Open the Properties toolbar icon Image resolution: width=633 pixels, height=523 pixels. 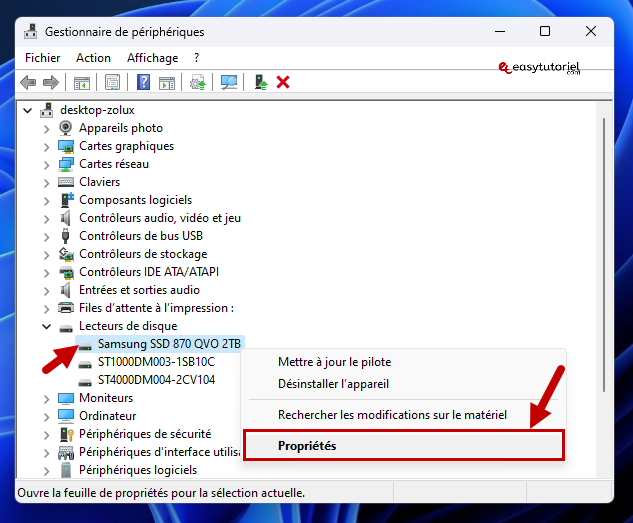[113, 83]
